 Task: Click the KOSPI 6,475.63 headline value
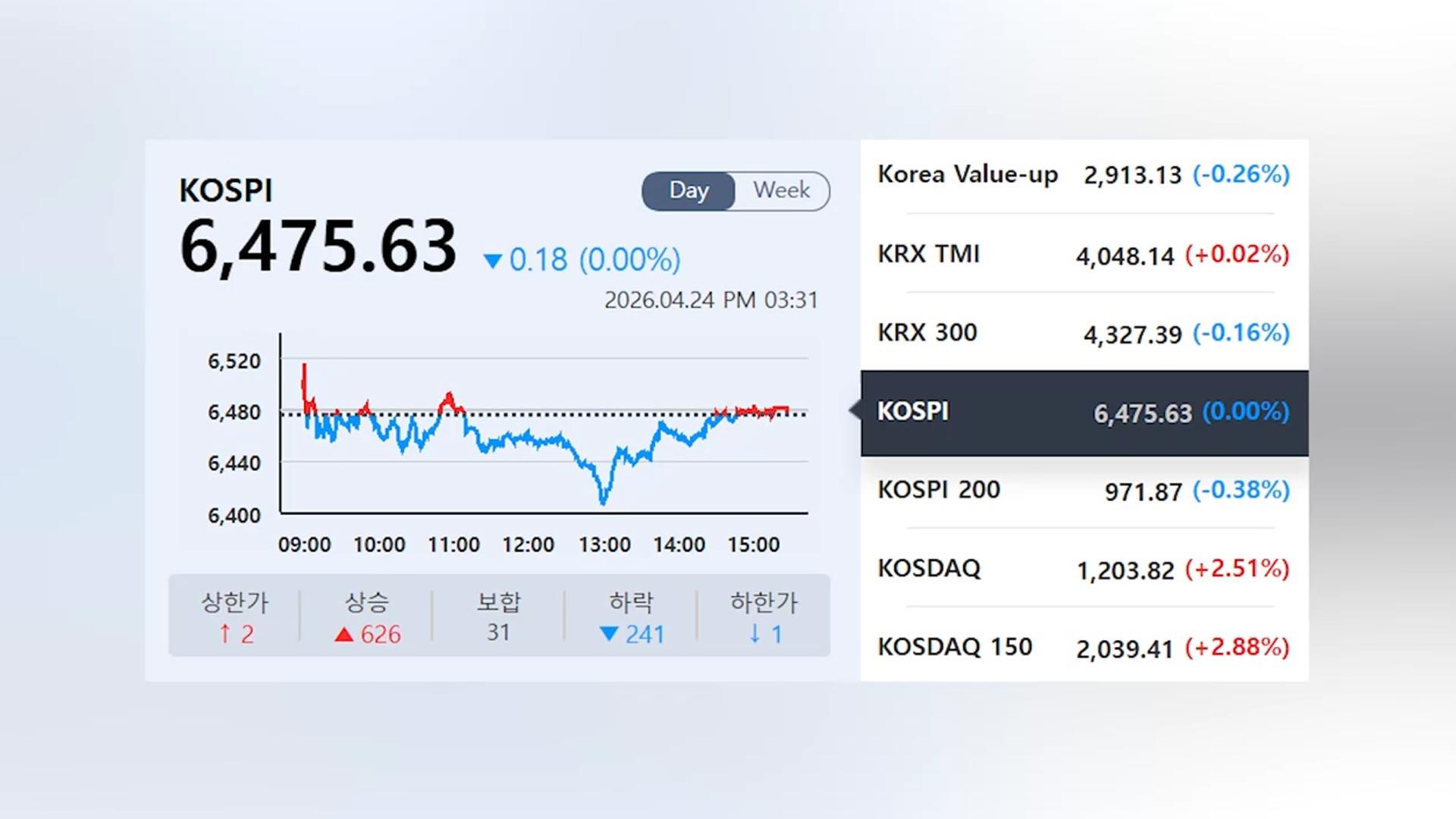click(x=318, y=246)
